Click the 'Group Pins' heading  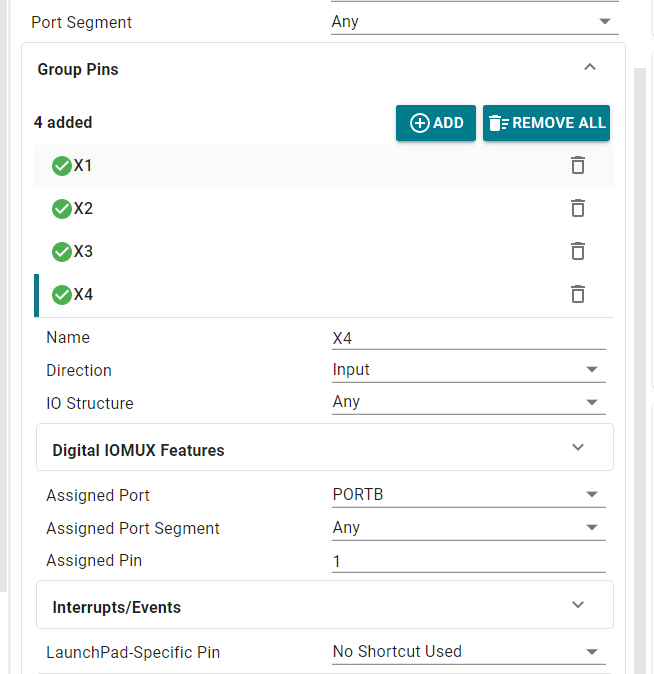point(78,69)
